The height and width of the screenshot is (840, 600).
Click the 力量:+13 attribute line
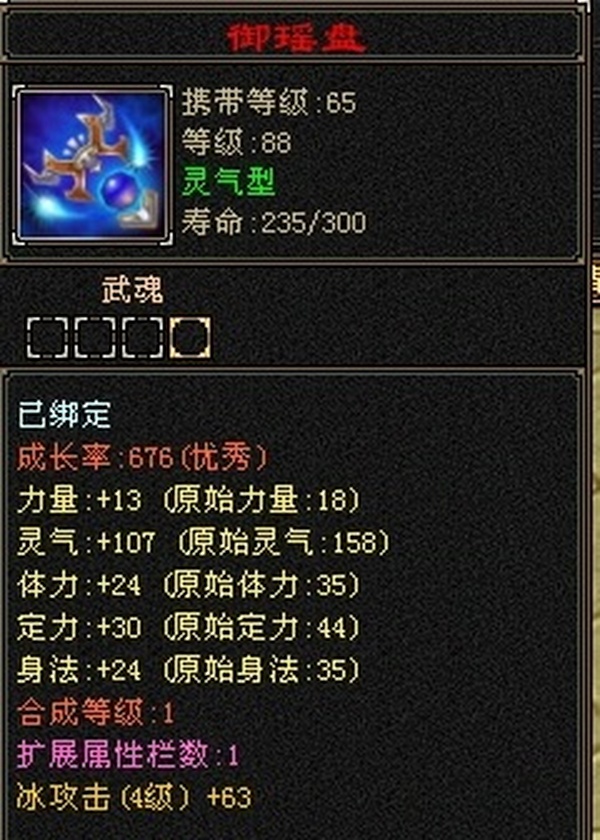point(188,501)
